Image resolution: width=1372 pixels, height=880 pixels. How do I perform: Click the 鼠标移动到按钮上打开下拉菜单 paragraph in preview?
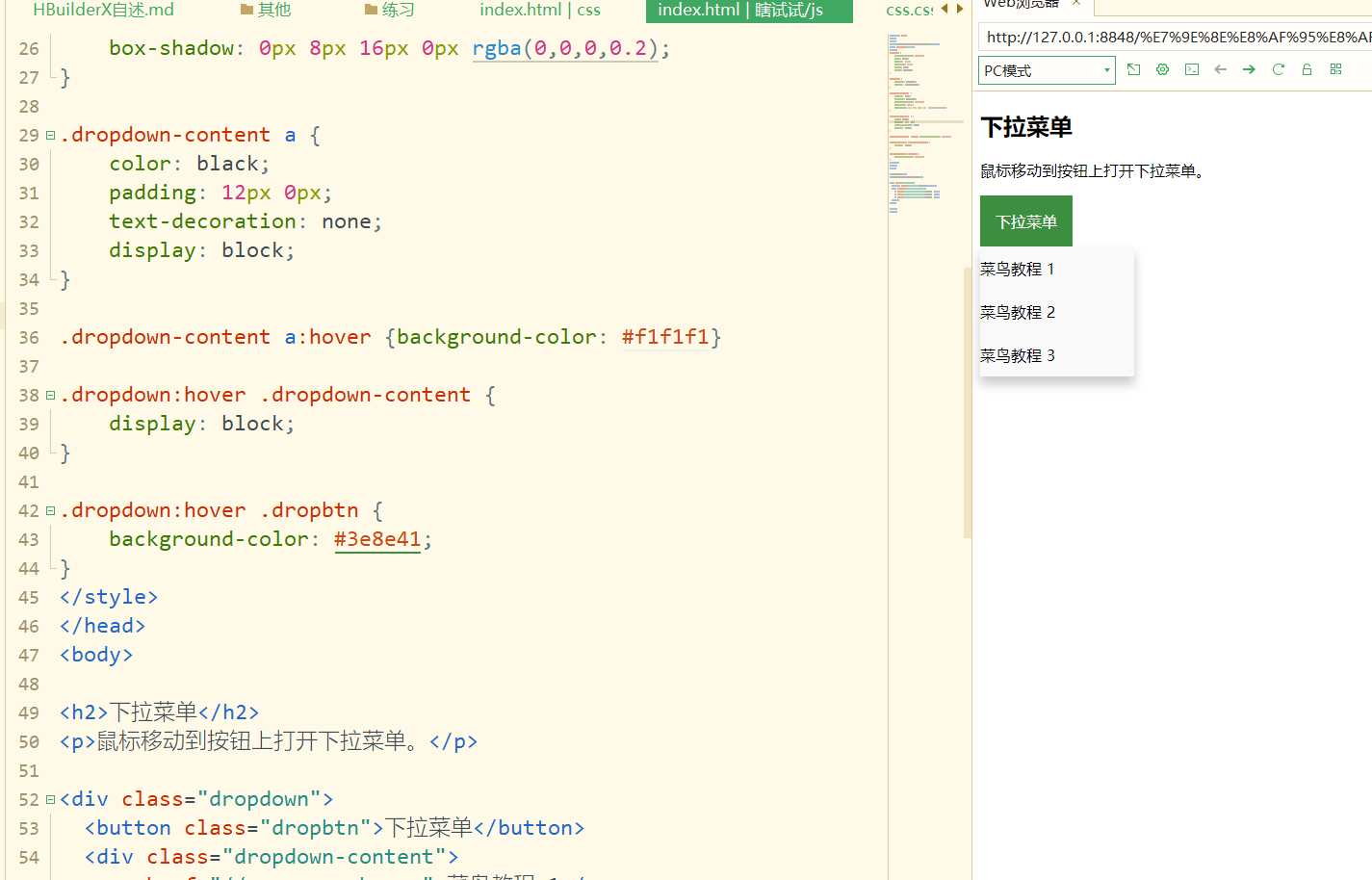(x=1093, y=171)
